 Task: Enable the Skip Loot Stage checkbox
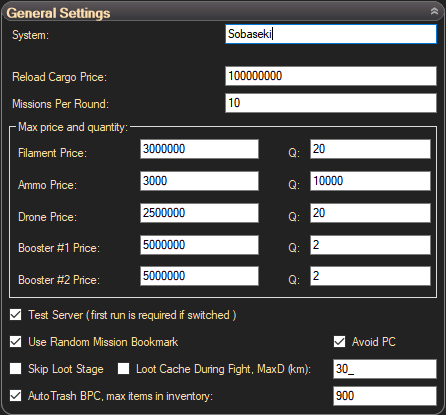16,369
